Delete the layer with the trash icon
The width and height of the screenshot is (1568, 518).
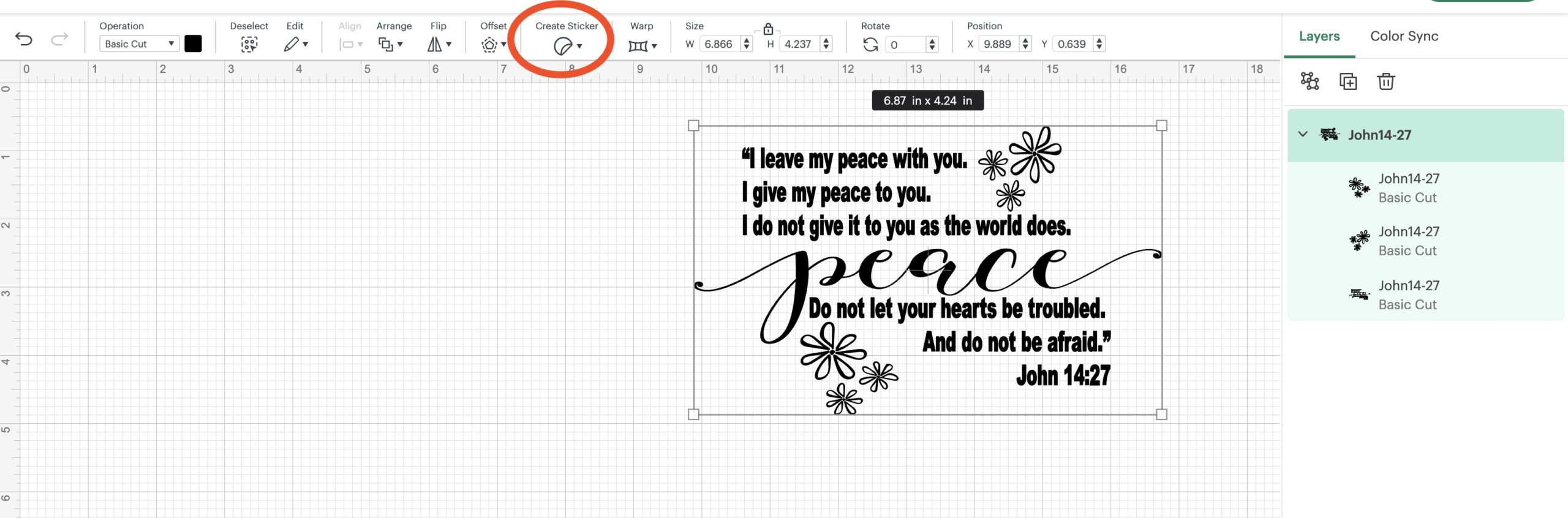1386,81
